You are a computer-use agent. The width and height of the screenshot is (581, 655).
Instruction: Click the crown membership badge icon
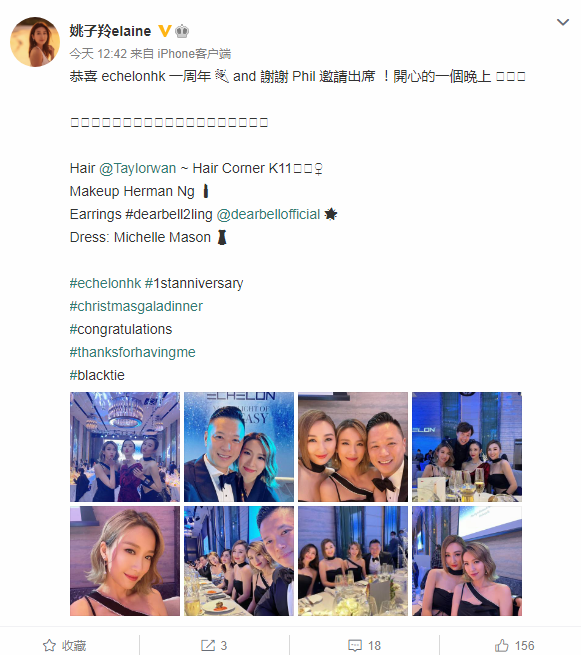(x=182, y=31)
